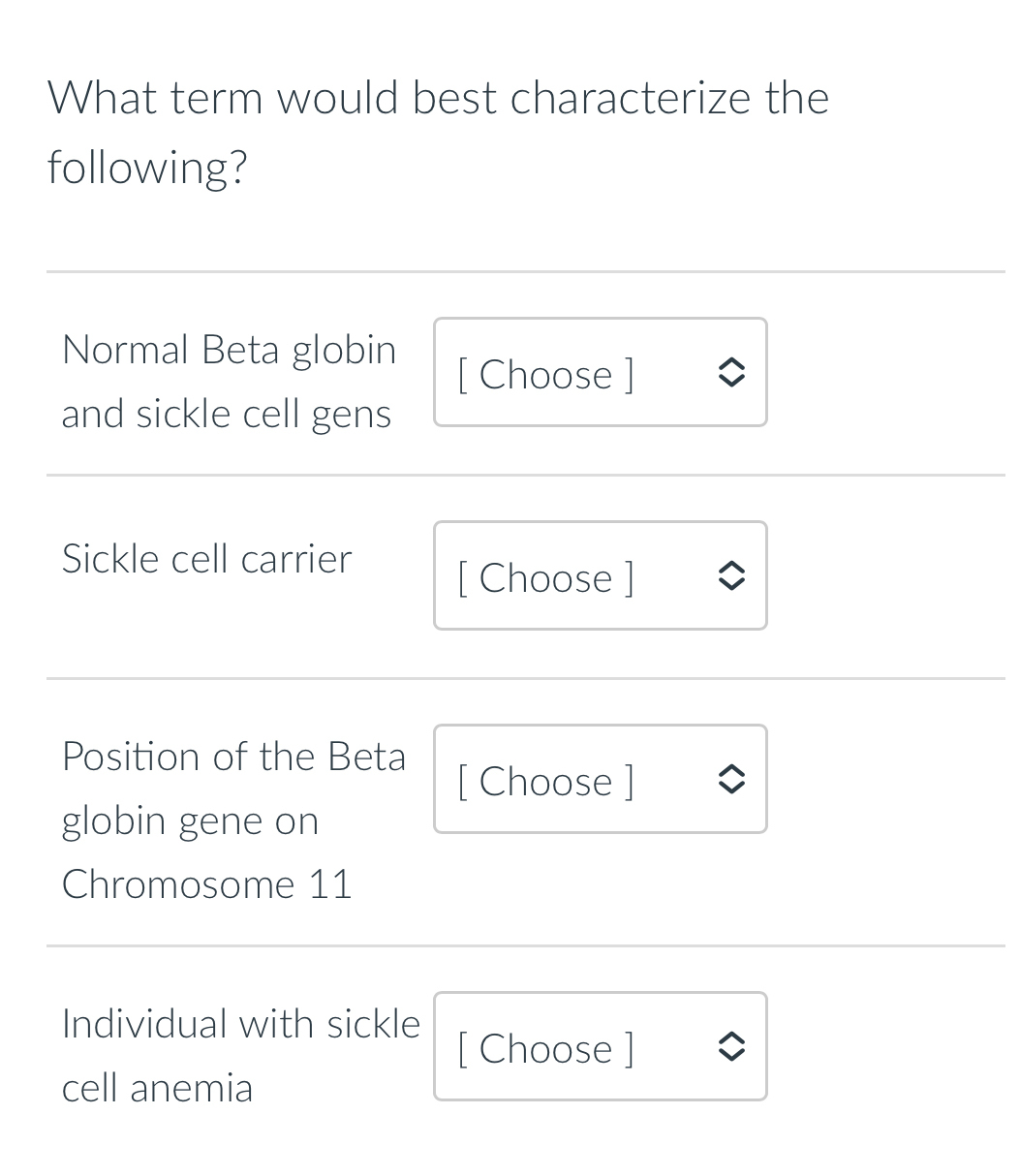Open the Choose dropdown beside Sickle cell carrier
The height and width of the screenshot is (1176, 1020).
(x=600, y=575)
